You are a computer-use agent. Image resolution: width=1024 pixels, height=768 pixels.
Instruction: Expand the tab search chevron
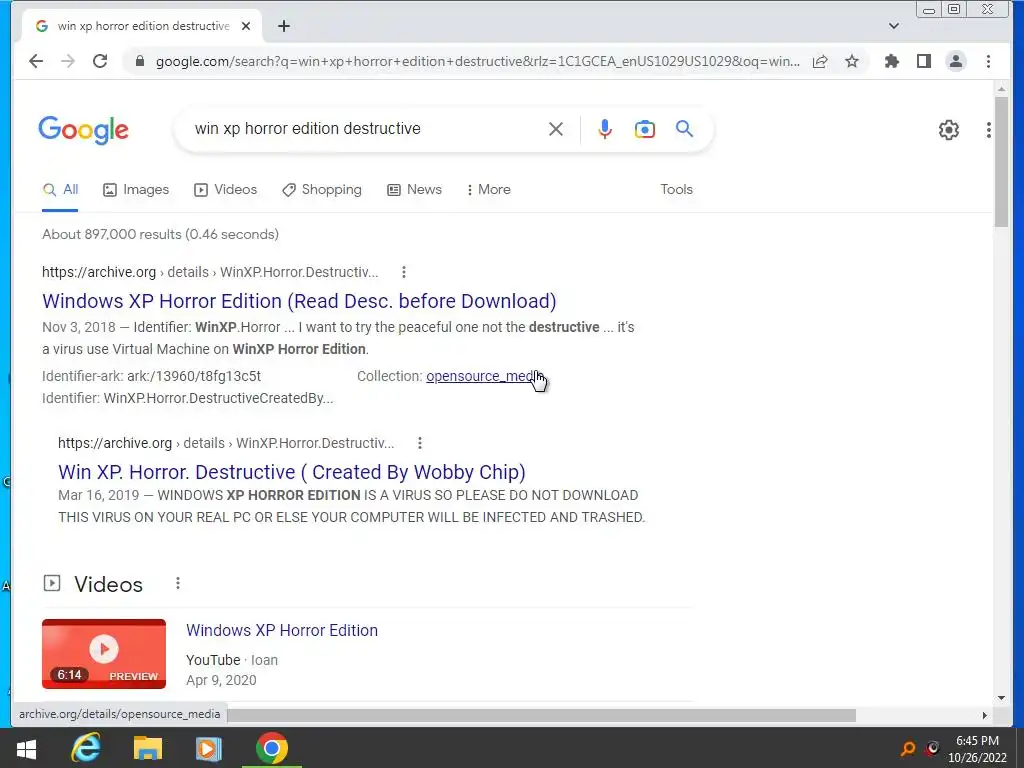pos(894,26)
